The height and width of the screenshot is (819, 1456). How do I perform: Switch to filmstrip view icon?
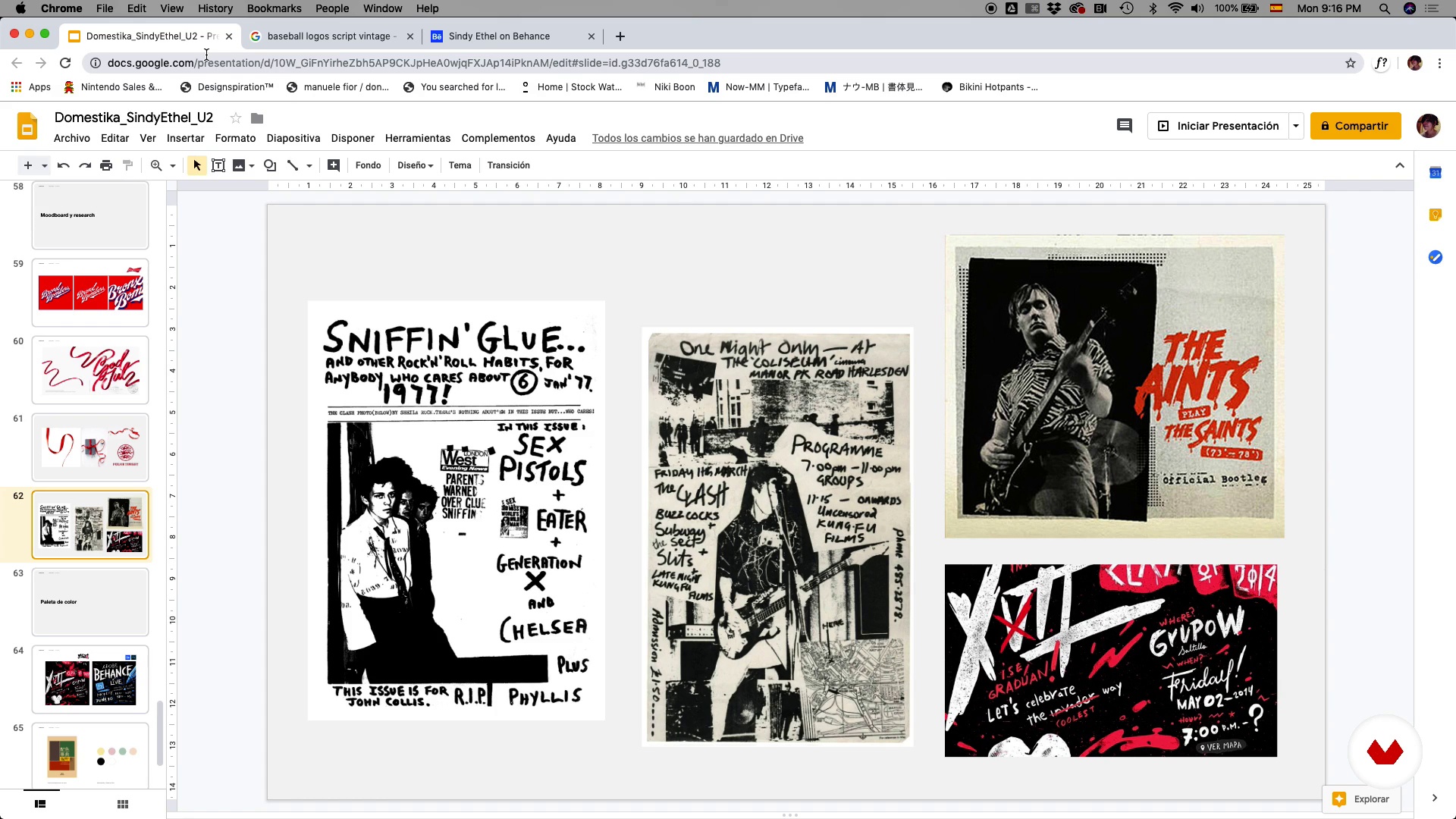tap(41, 804)
